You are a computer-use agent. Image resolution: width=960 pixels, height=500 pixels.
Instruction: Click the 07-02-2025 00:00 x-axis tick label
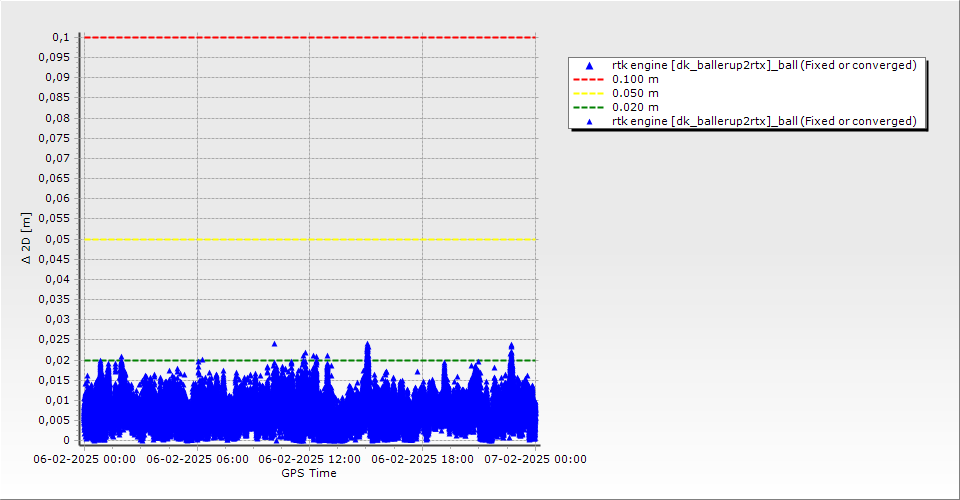[535, 459]
